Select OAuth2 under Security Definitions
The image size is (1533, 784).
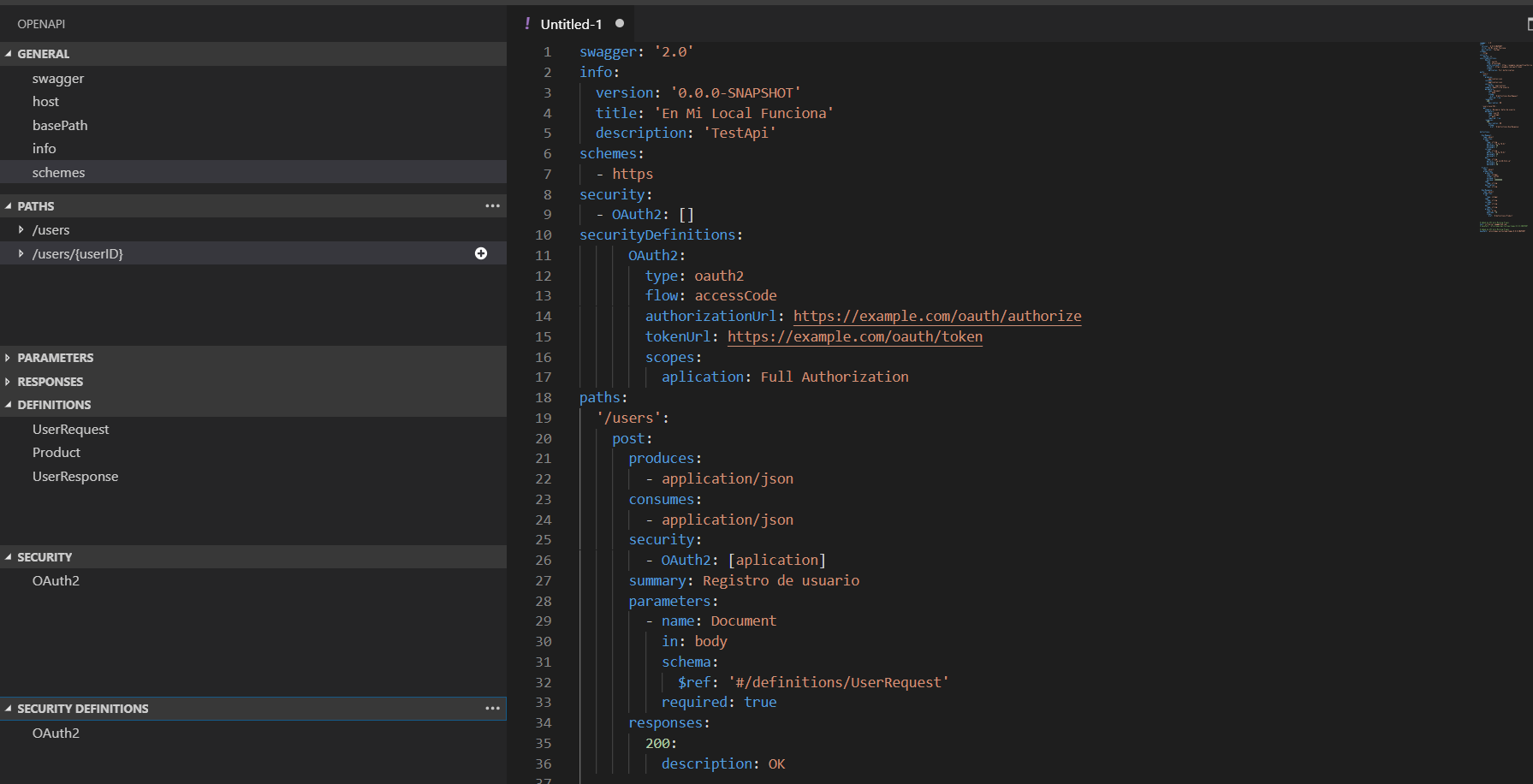tap(56, 733)
